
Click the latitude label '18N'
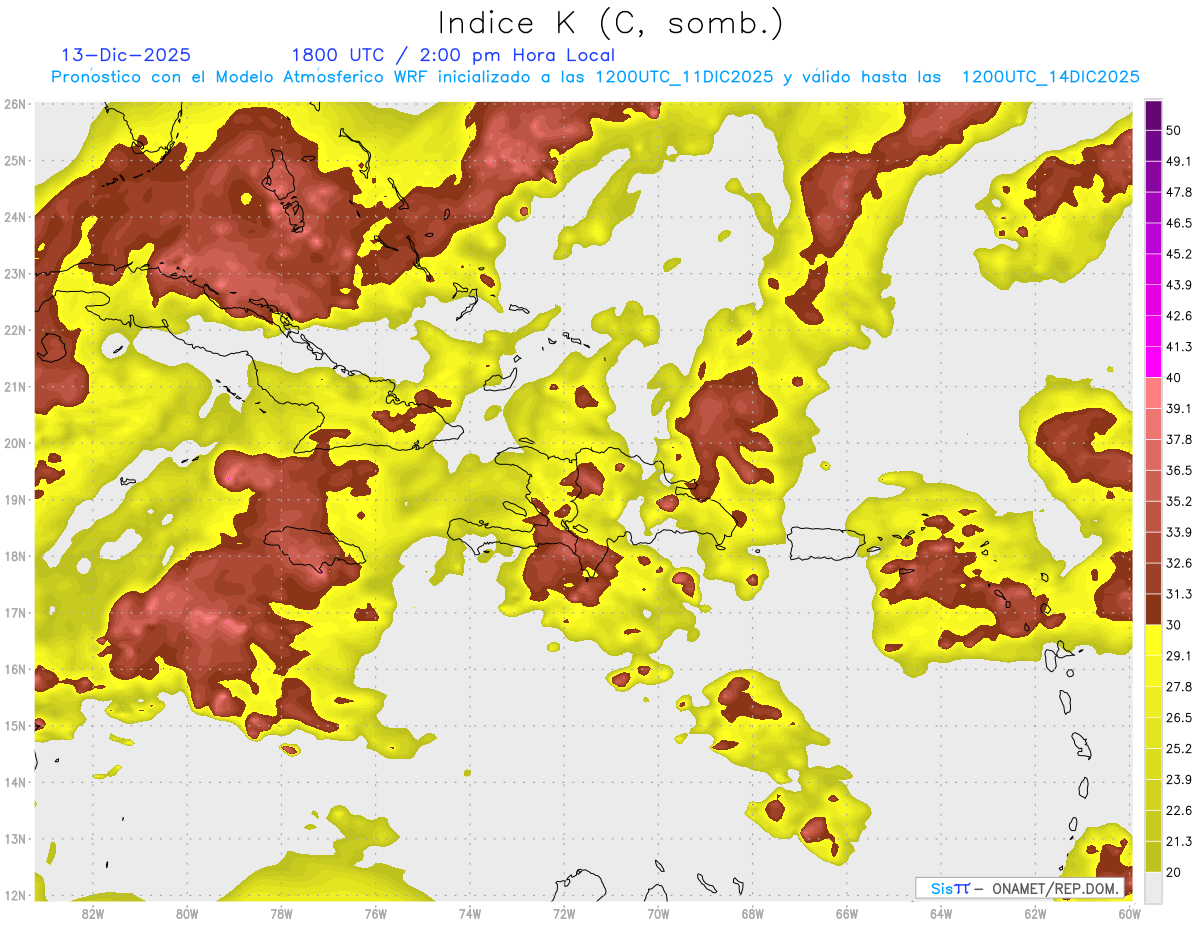pyautogui.click(x=14, y=556)
